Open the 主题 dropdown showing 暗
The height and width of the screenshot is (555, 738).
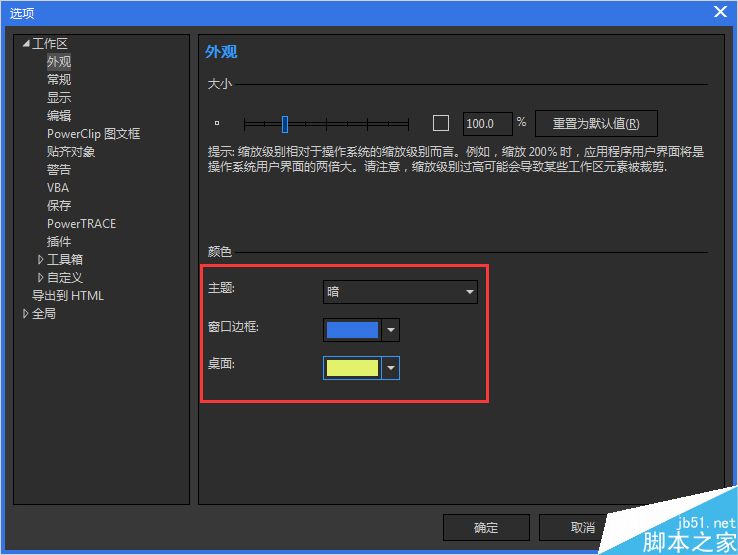[400, 292]
